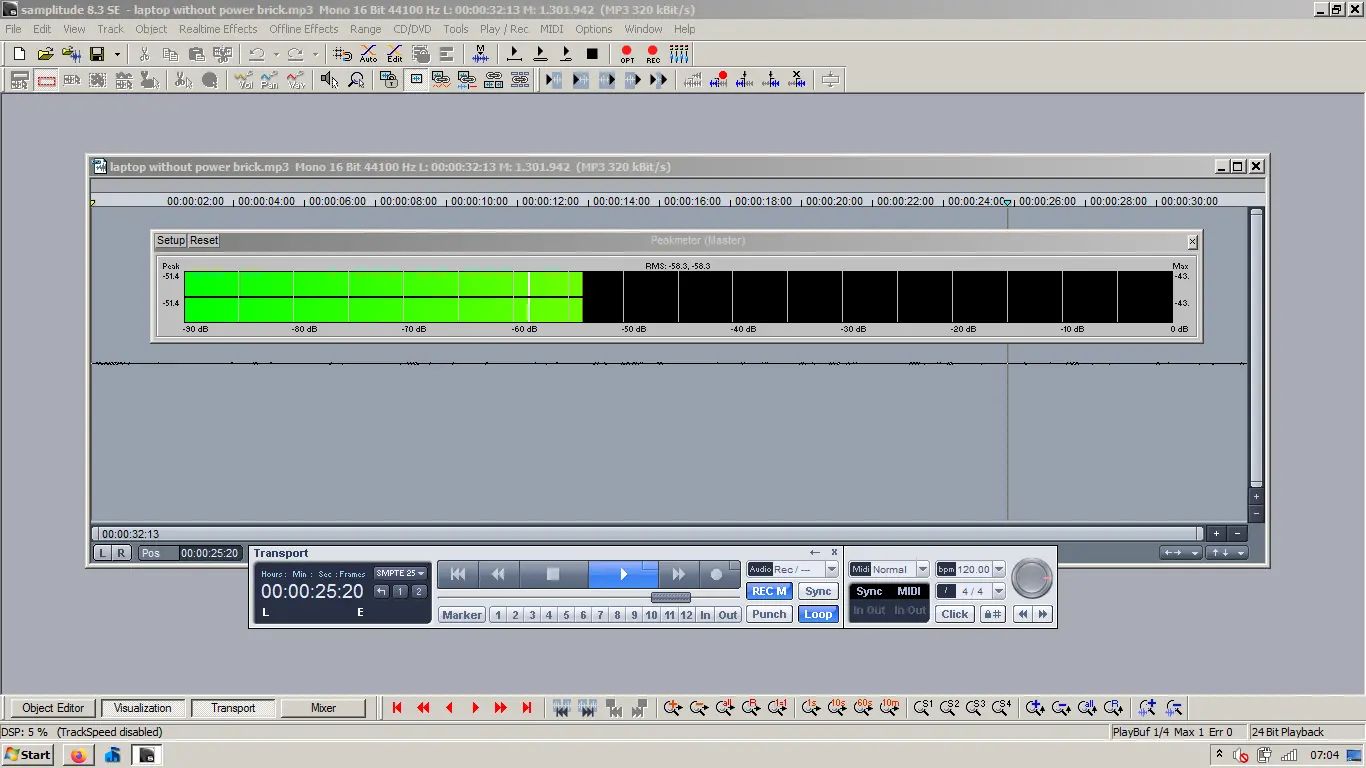Click the Reset button on Peakmeter

[x=204, y=240]
